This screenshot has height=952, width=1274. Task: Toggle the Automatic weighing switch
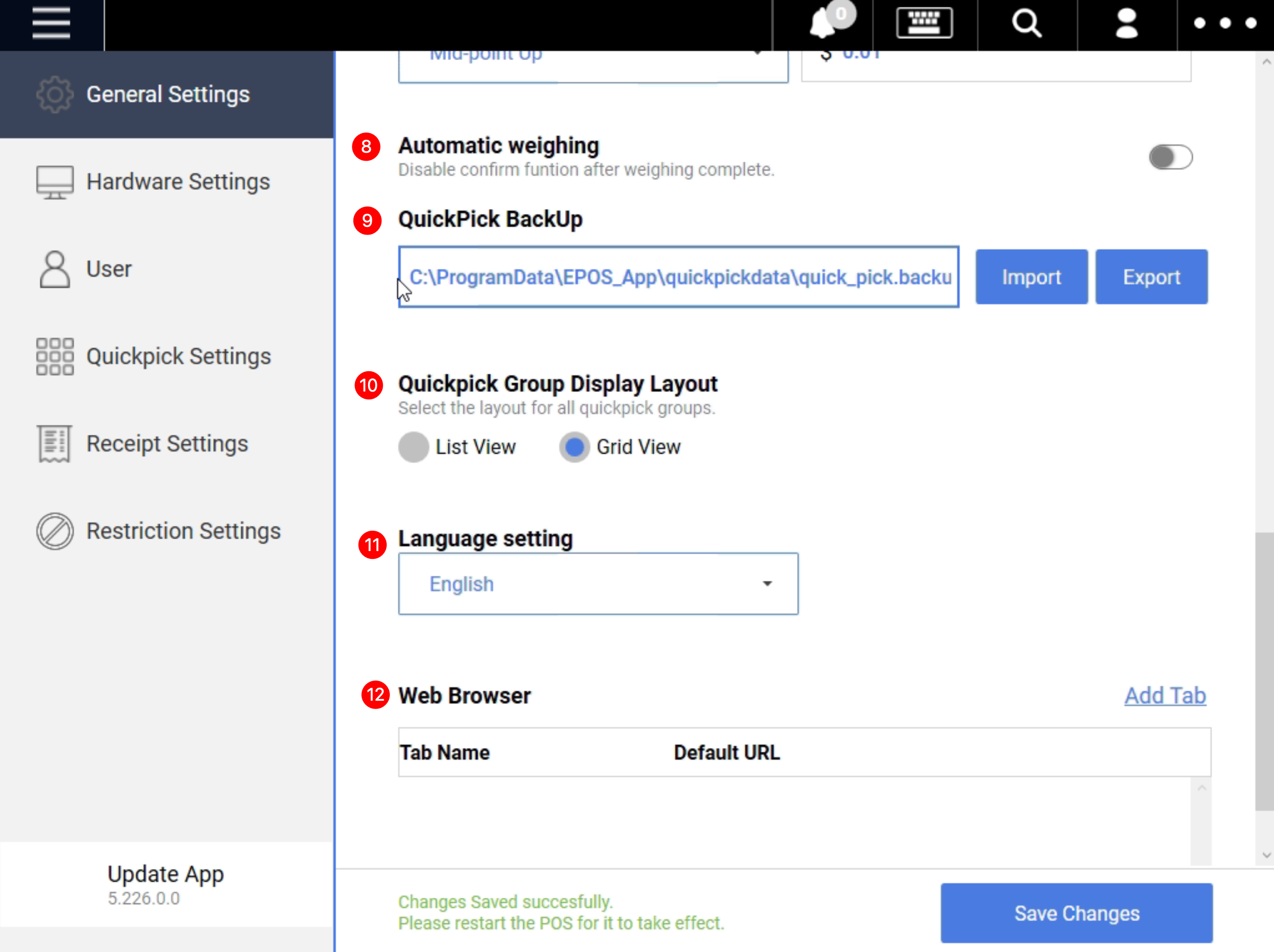[1170, 157]
